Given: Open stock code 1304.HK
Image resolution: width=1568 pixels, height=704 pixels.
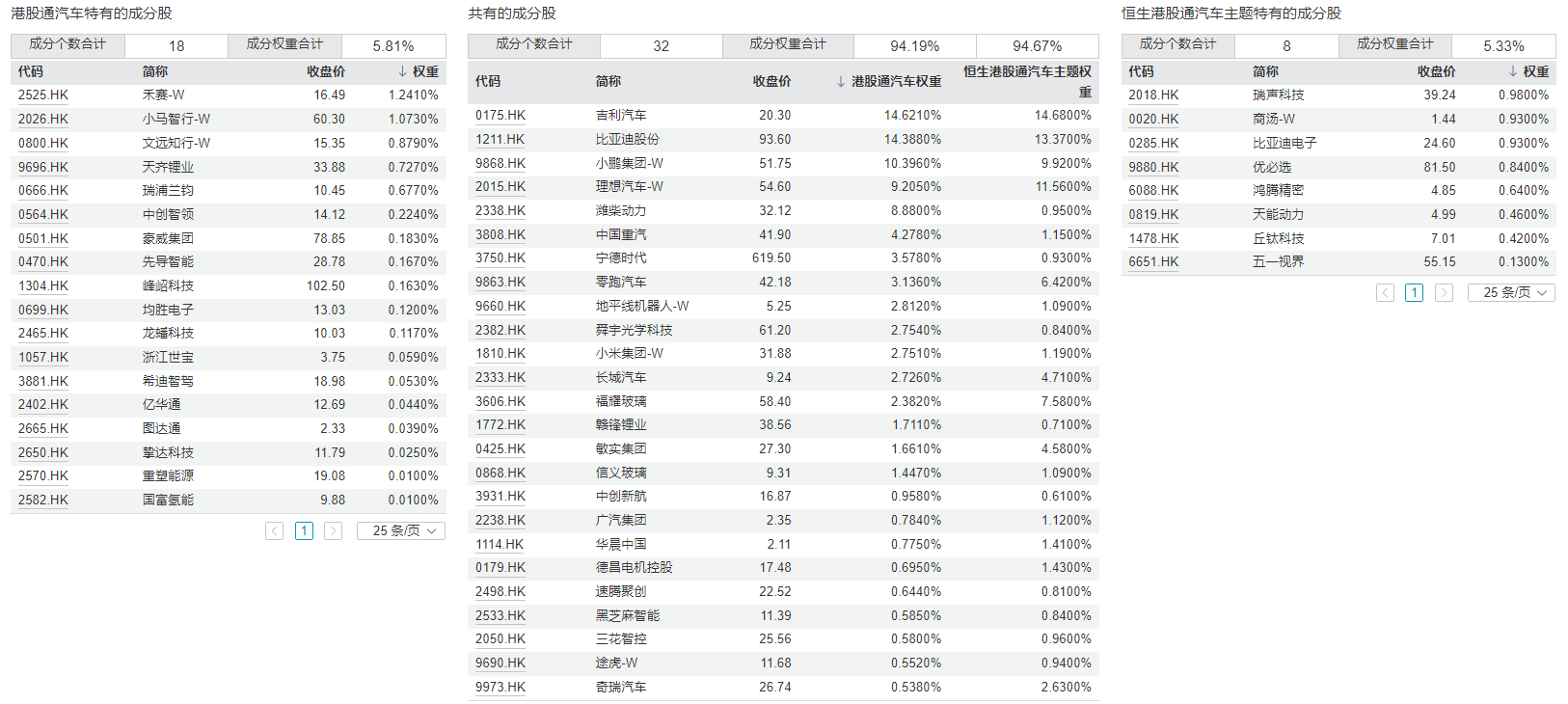Looking at the screenshot, I should (x=43, y=286).
